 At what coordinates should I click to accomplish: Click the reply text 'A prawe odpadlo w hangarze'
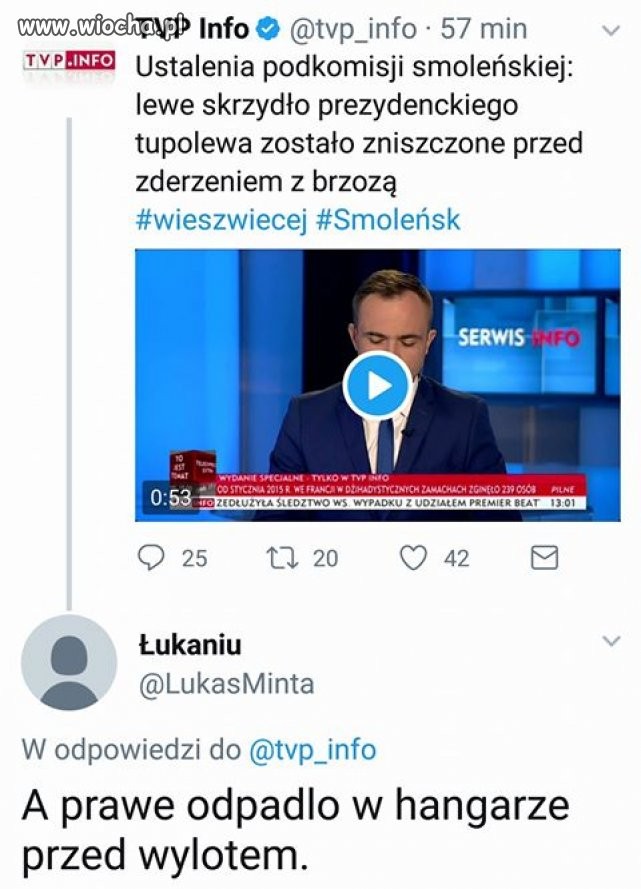(x=295, y=806)
